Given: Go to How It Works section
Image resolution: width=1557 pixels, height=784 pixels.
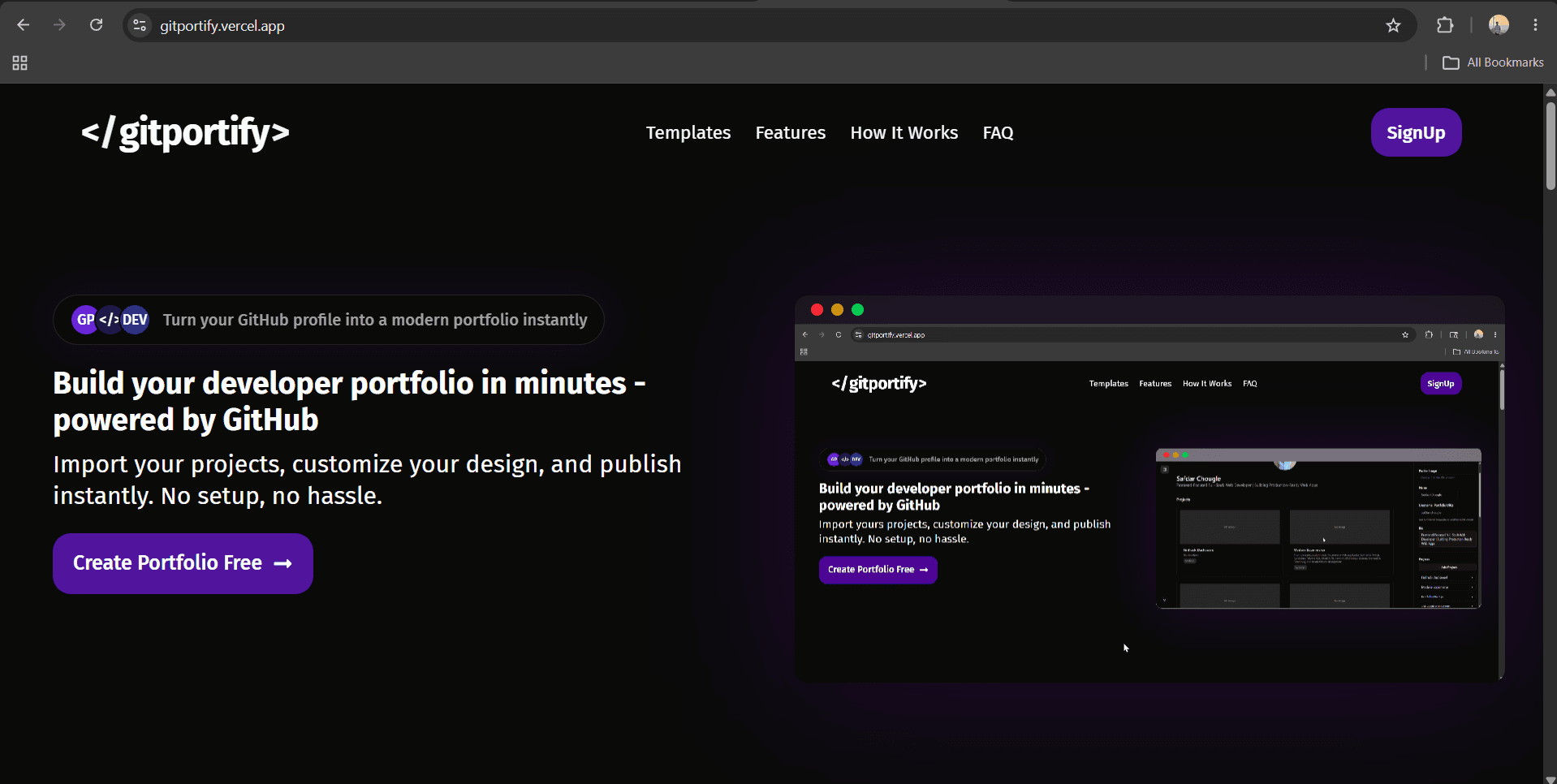Looking at the screenshot, I should tap(904, 132).
